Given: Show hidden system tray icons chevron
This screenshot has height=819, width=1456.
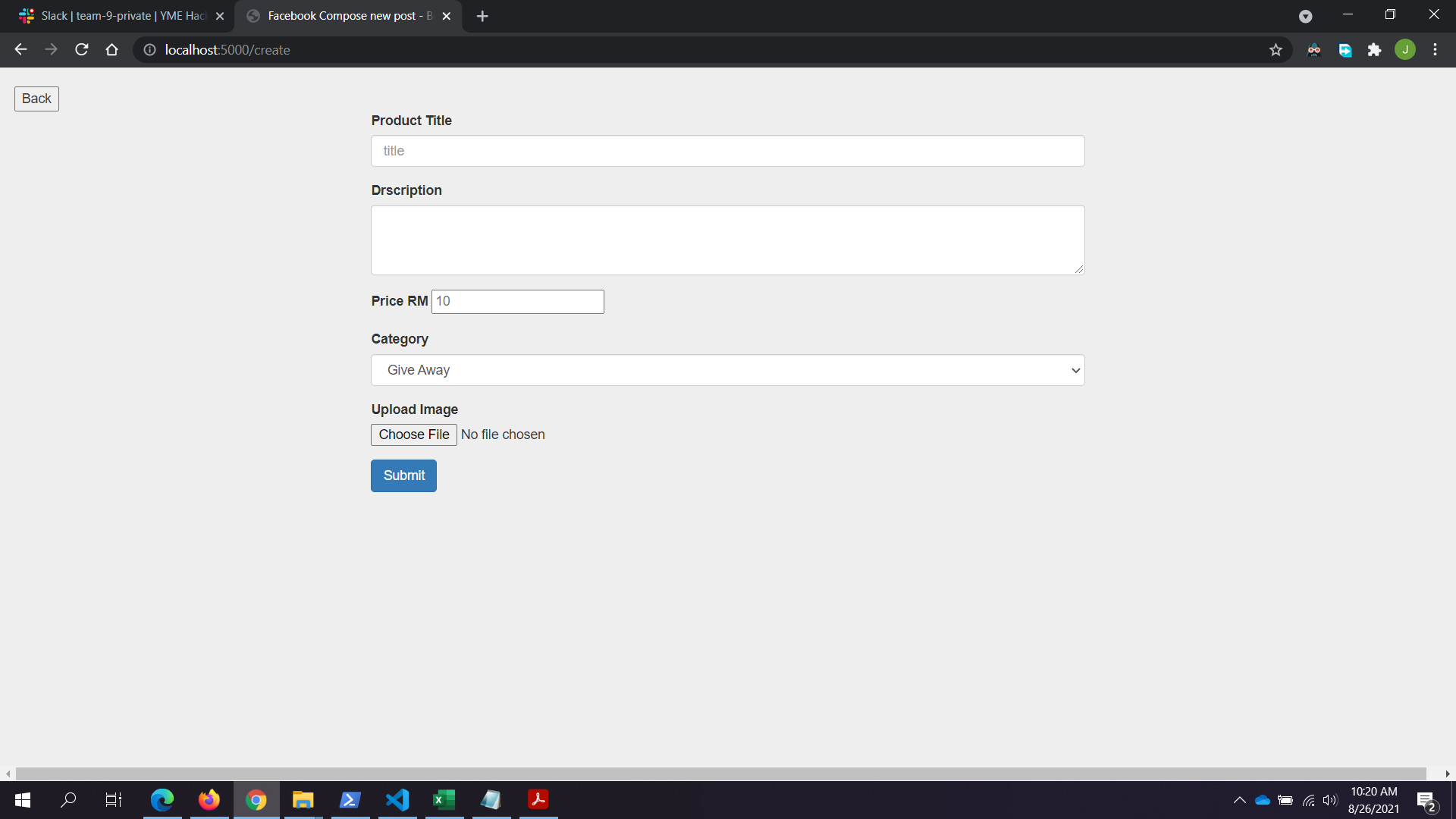Looking at the screenshot, I should coord(1239,800).
